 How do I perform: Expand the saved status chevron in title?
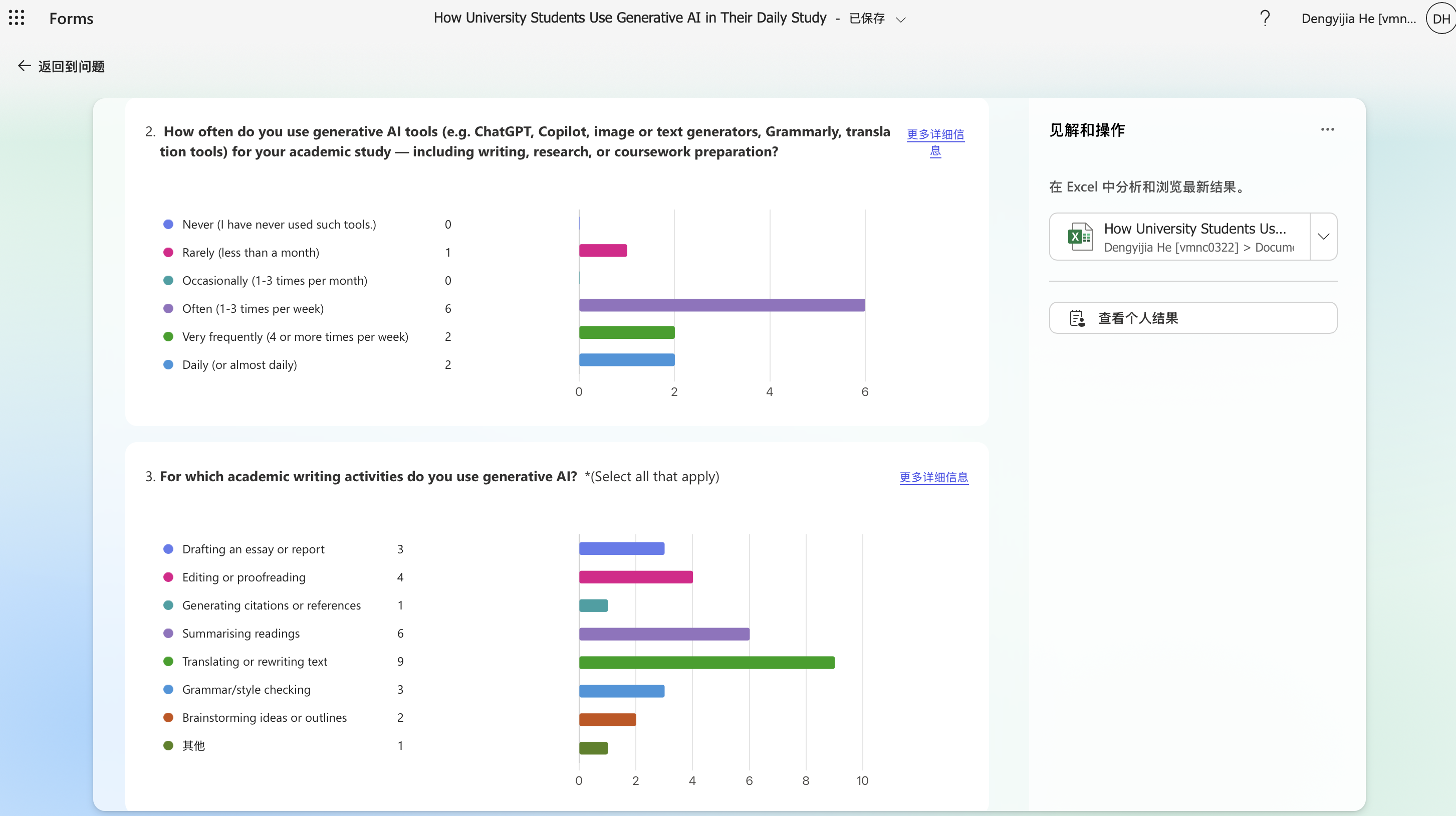[x=901, y=19]
